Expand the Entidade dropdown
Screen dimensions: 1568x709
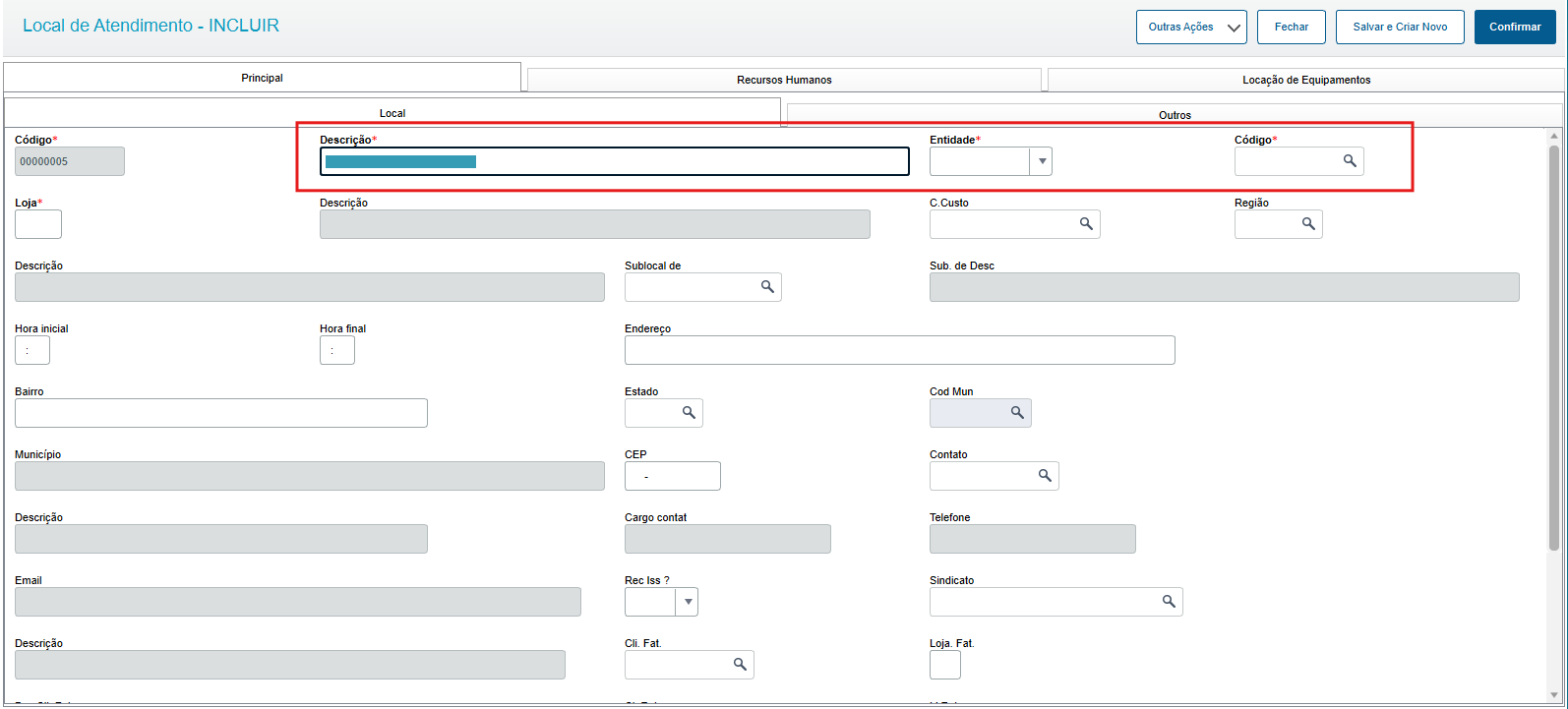(x=1041, y=161)
